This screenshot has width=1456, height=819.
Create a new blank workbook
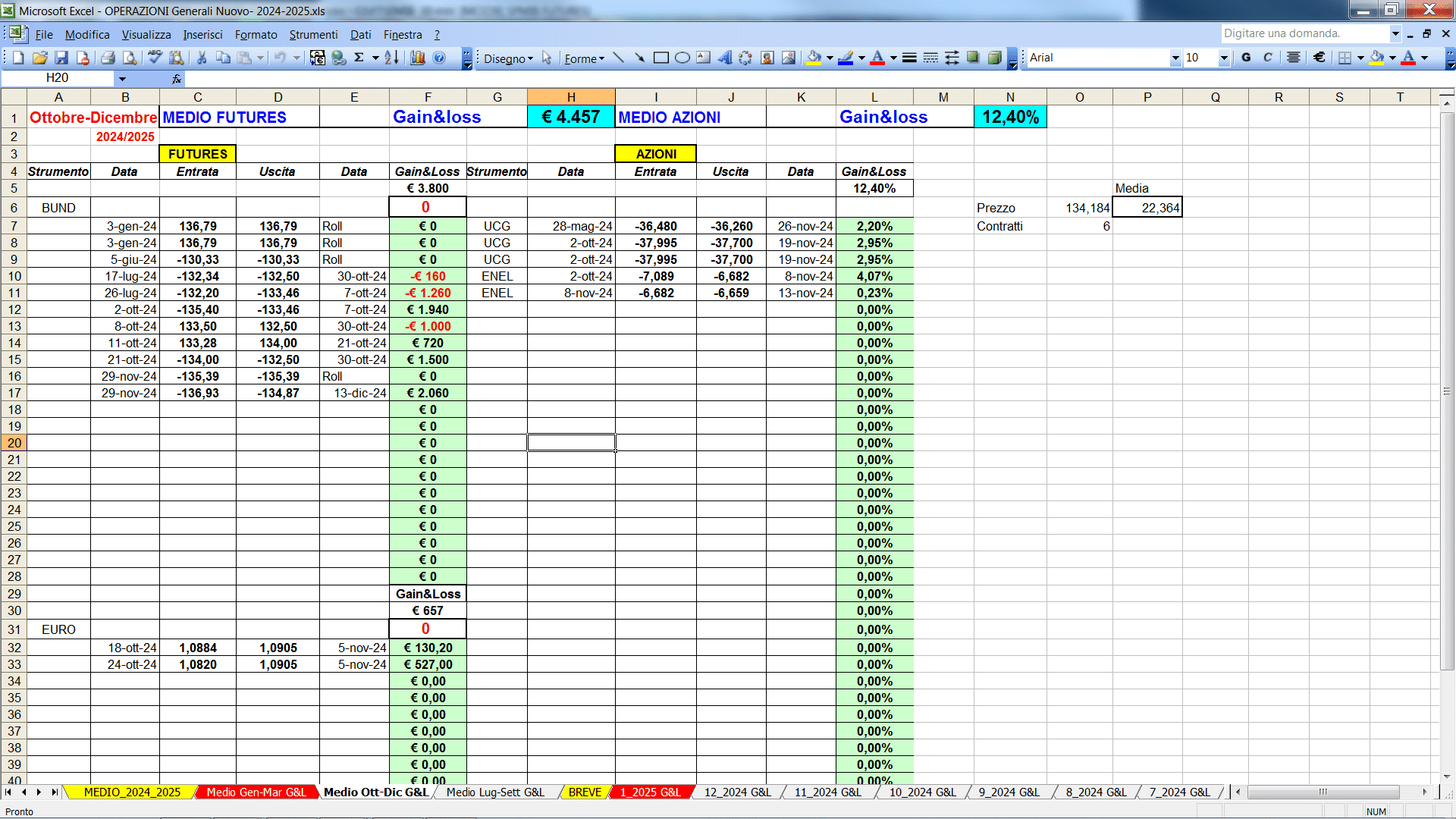(x=19, y=58)
